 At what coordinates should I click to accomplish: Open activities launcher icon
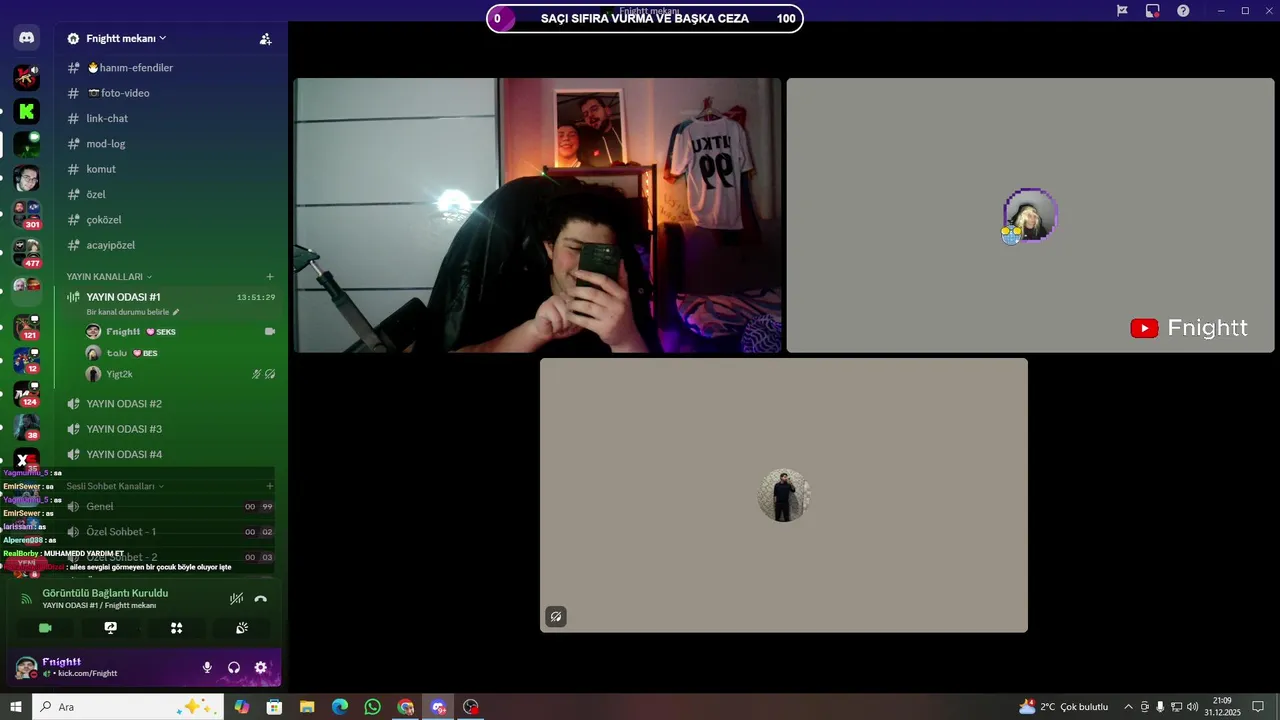click(176, 628)
